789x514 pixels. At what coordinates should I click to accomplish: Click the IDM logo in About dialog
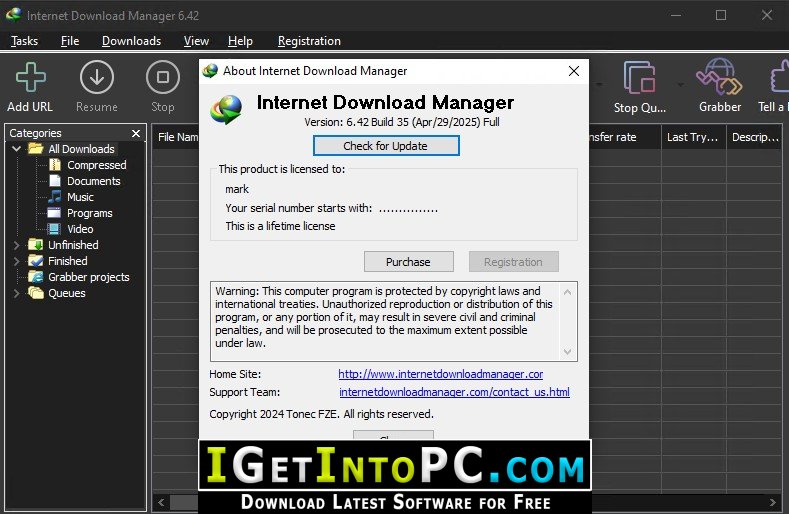click(x=226, y=109)
